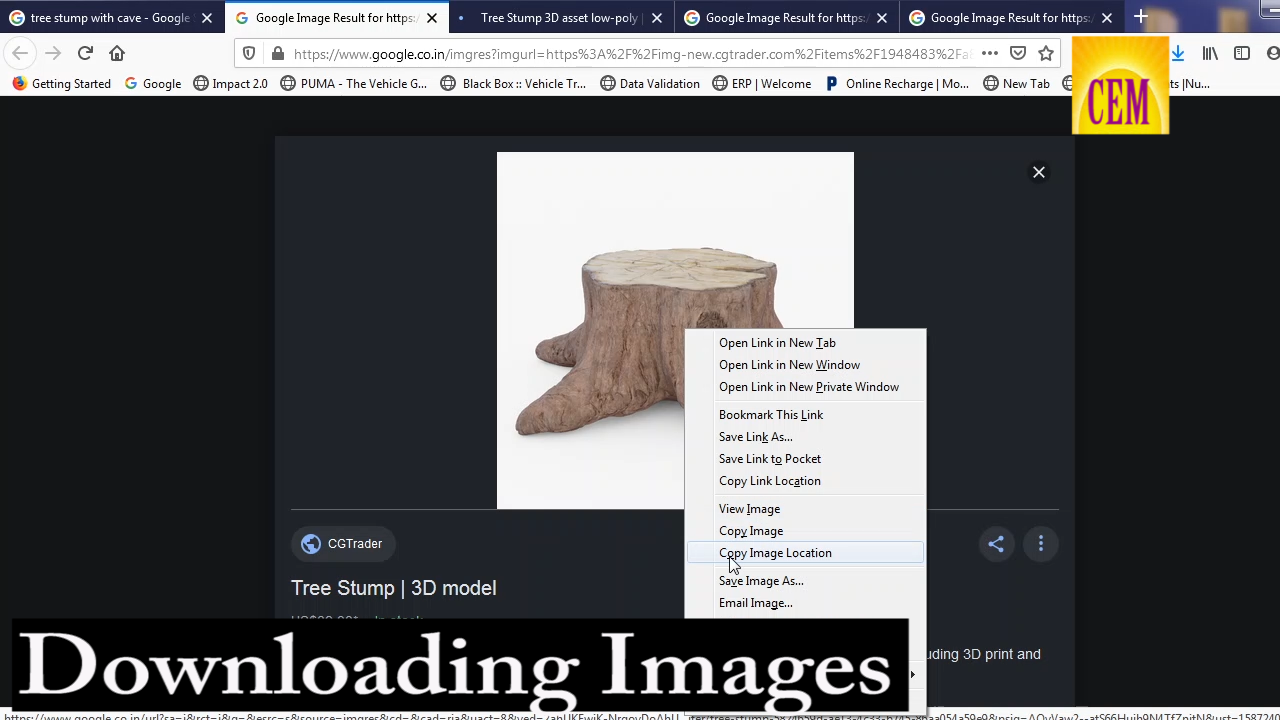The image size is (1280, 720).
Task: Open Impact 2.0 bookmark
Action: coord(230,84)
